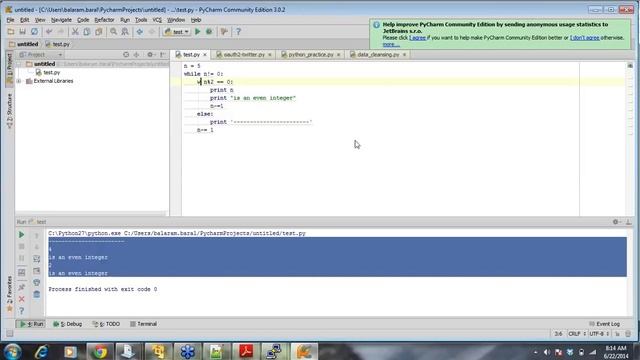
Task: Open the test run configuration dropdown
Action: (177, 31)
